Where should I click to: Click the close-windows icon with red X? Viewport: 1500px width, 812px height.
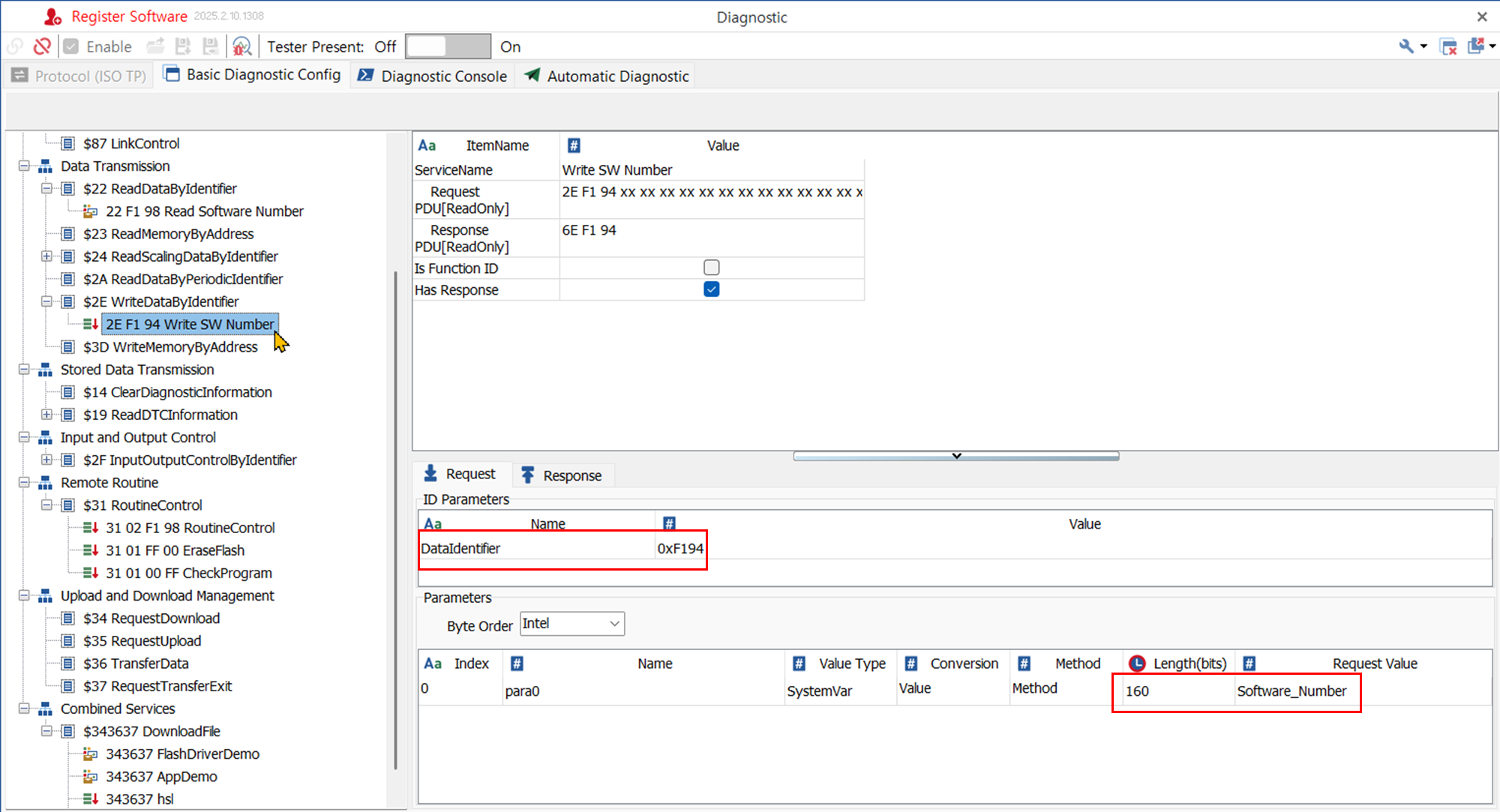1448,46
